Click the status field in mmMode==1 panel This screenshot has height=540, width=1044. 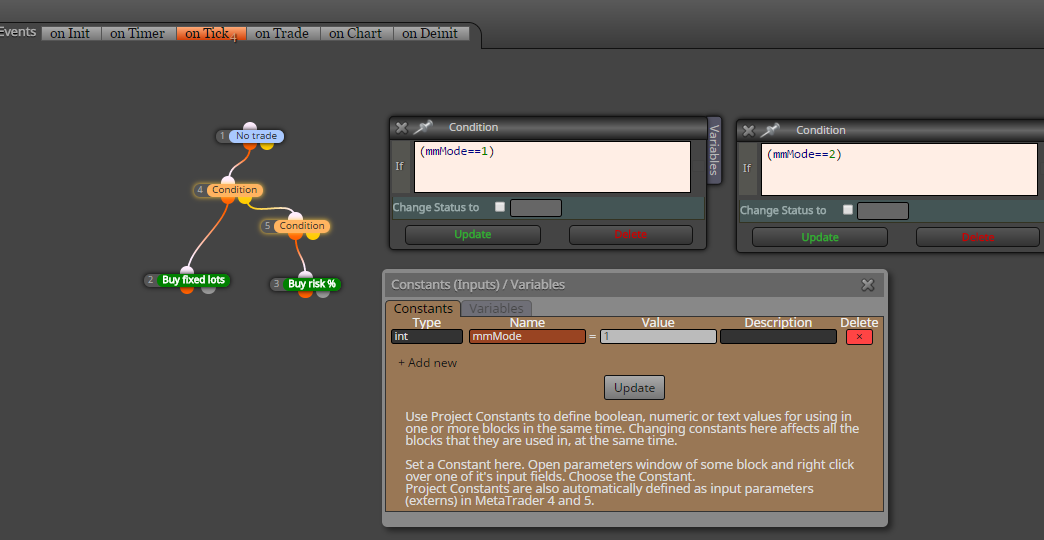click(x=536, y=208)
